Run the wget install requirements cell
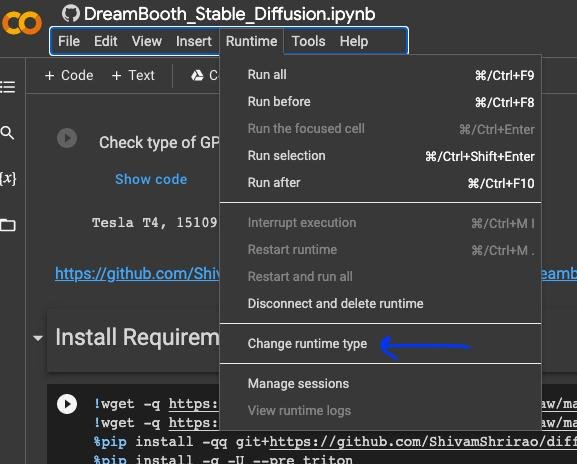This screenshot has width=577, height=464. (x=67, y=404)
